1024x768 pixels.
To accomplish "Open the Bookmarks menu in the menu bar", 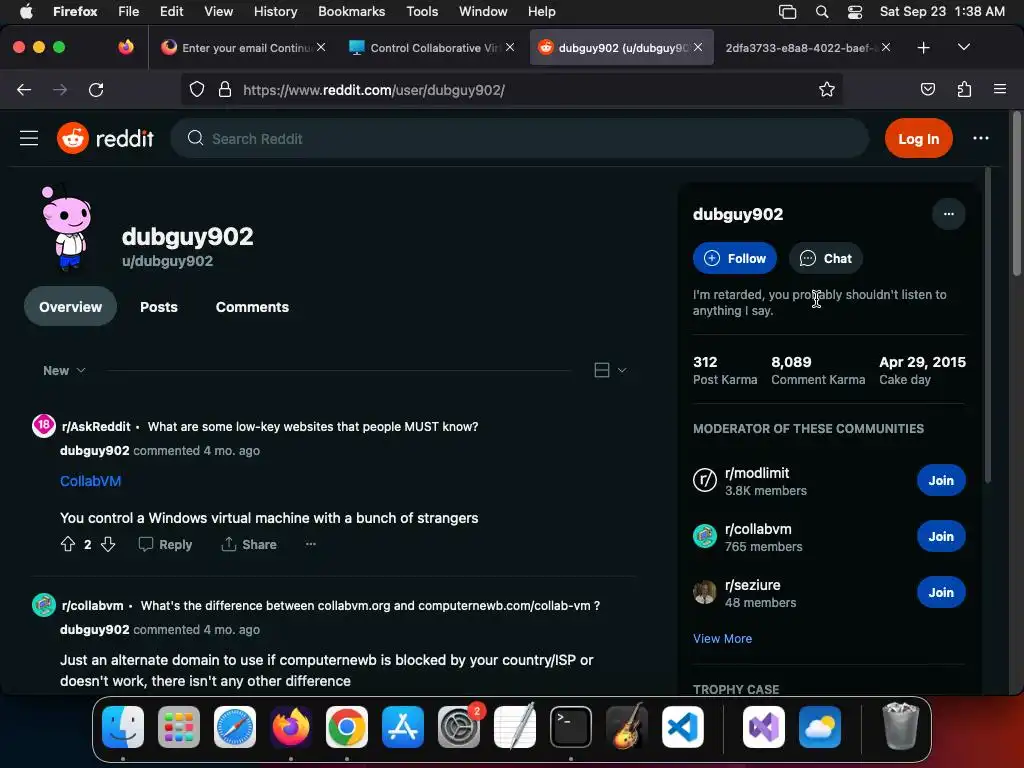I will [x=351, y=11].
